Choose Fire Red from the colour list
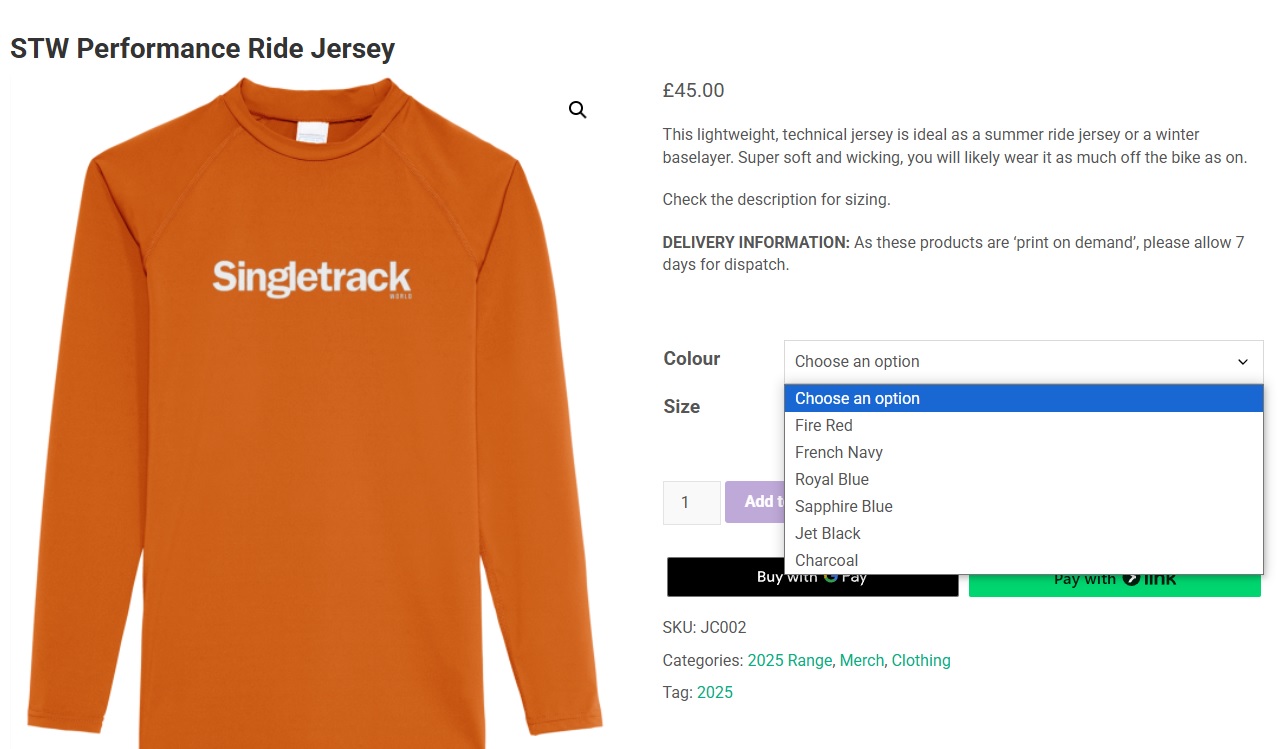1286x749 pixels. point(824,425)
